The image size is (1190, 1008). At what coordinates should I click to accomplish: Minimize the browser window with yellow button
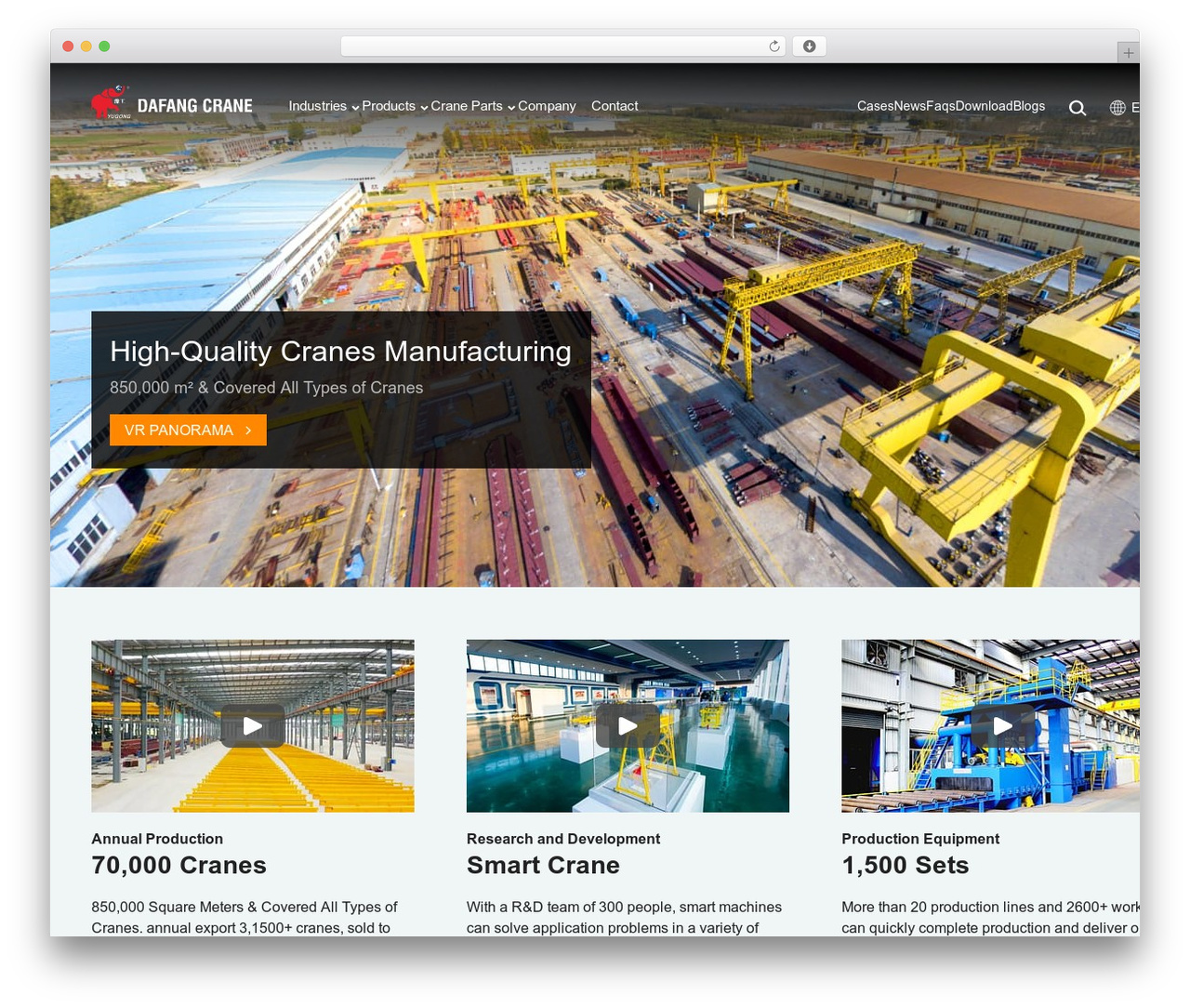86,46
